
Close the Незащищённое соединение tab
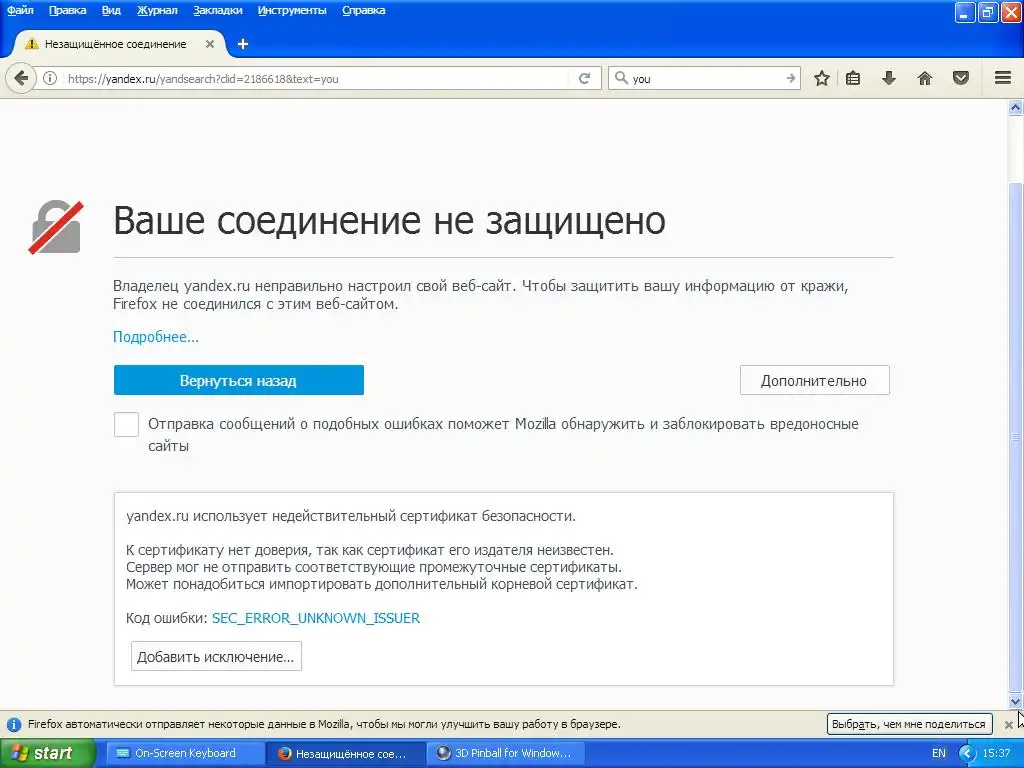tap(210, 44)
